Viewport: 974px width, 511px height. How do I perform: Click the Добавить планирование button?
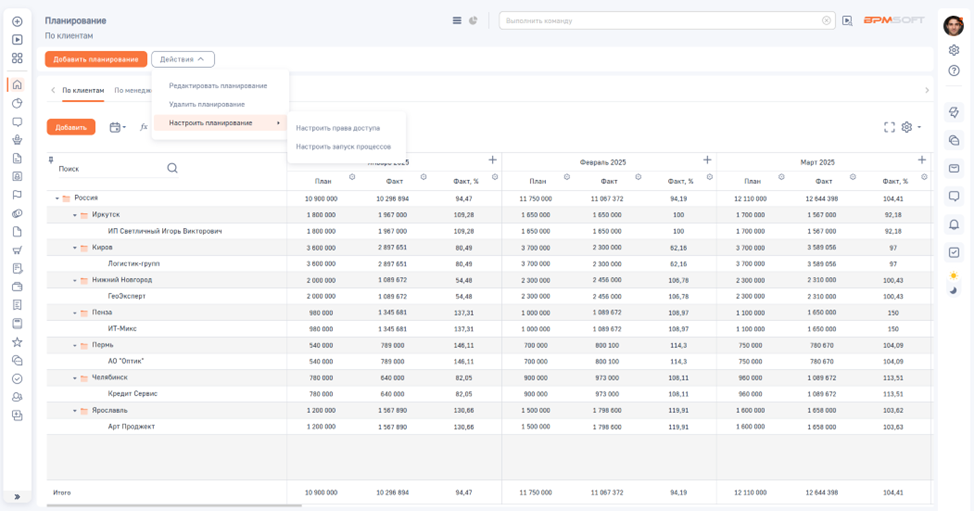tap(96, 59)
